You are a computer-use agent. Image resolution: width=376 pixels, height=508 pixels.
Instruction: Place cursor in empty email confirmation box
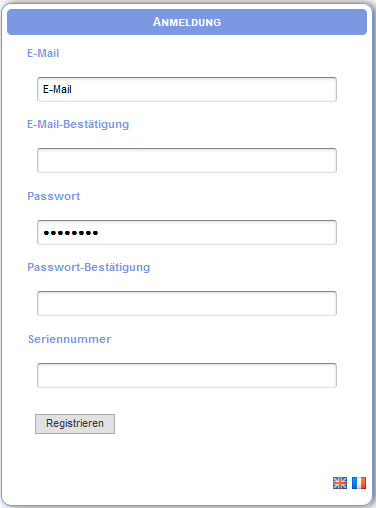click(x=187, y=160)
